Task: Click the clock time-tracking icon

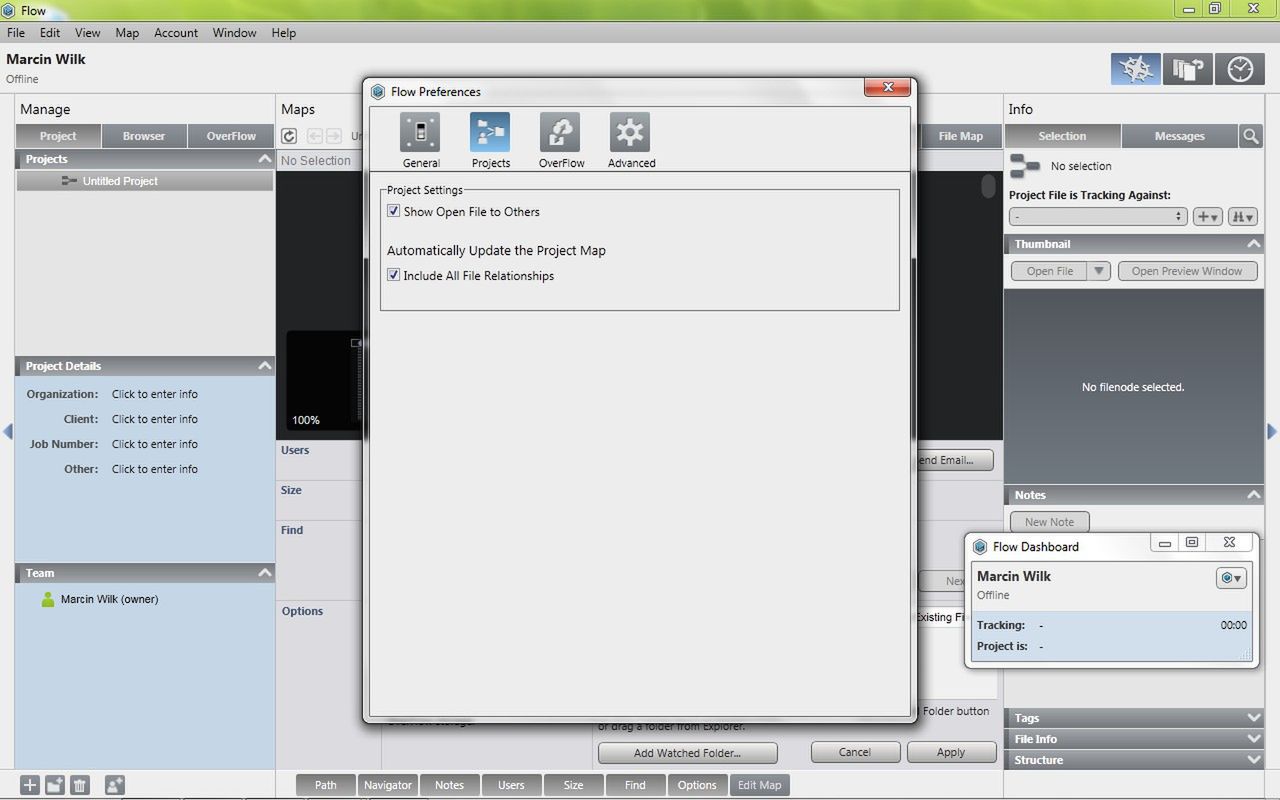Action: (1240, 69)
